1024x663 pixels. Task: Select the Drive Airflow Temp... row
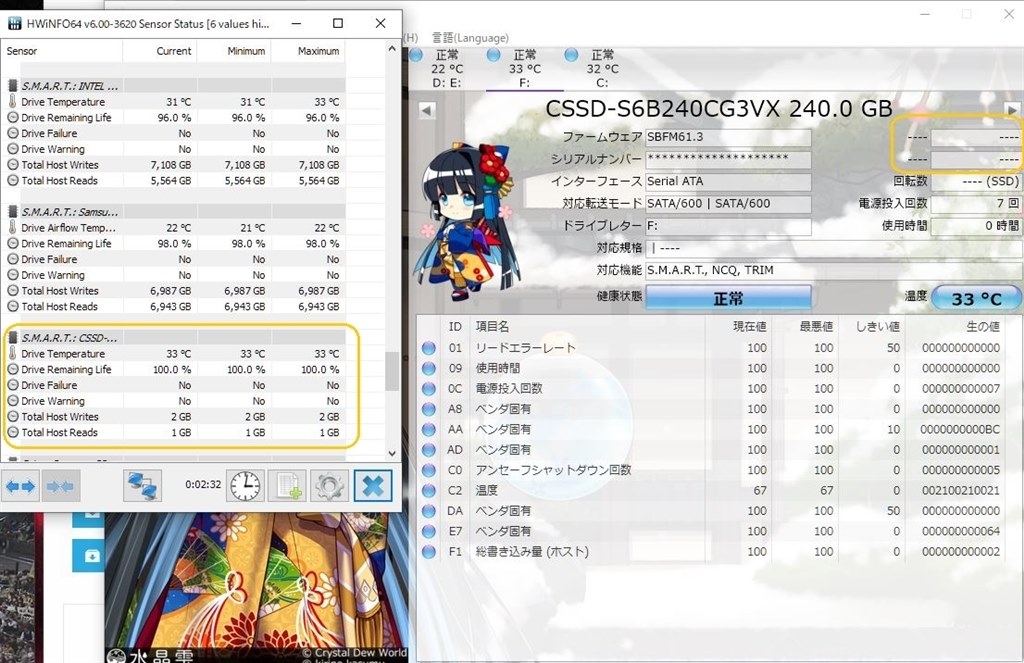[173, 228]
